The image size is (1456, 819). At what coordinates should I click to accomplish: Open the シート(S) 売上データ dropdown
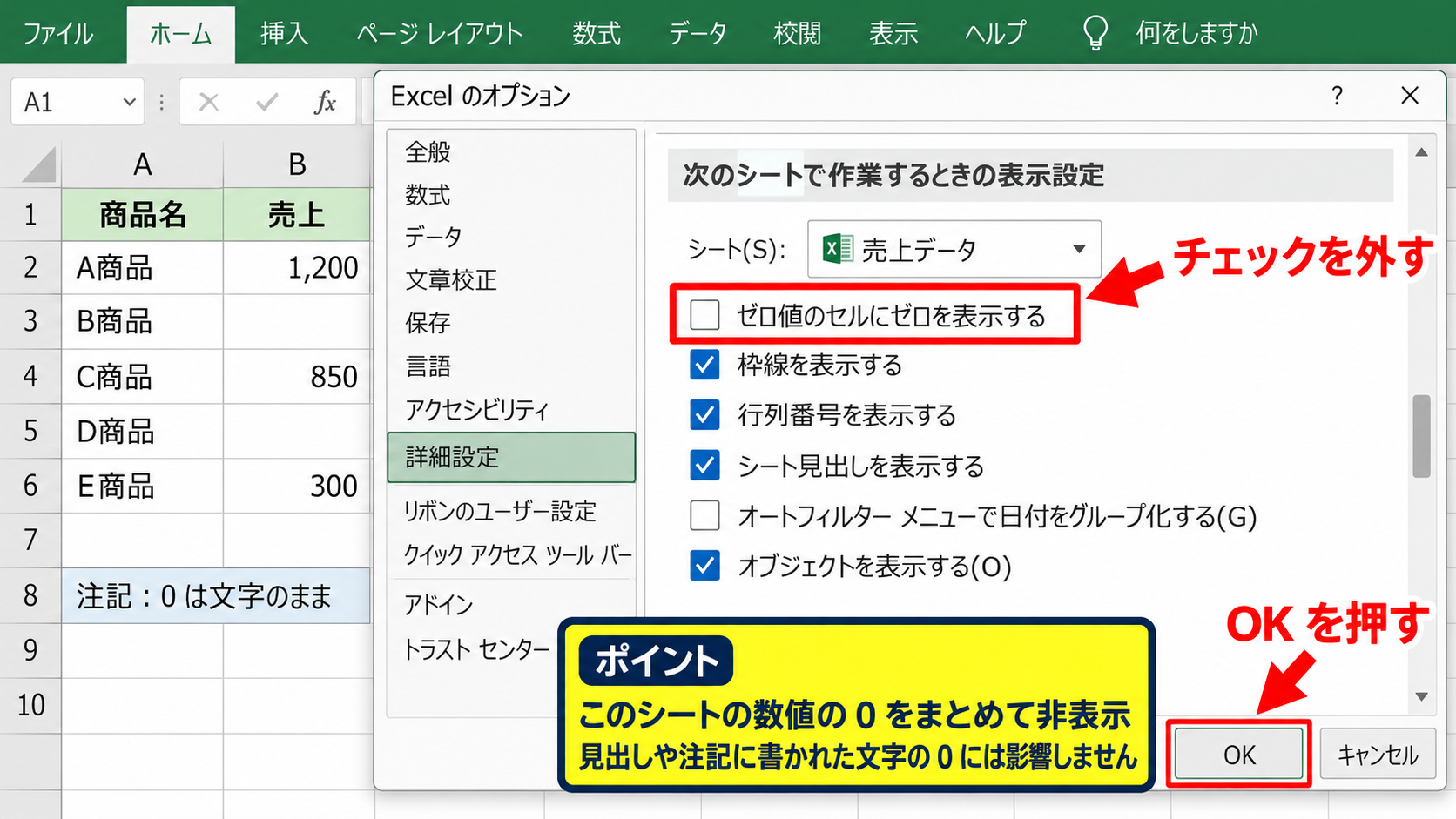[x=954, y=250]
